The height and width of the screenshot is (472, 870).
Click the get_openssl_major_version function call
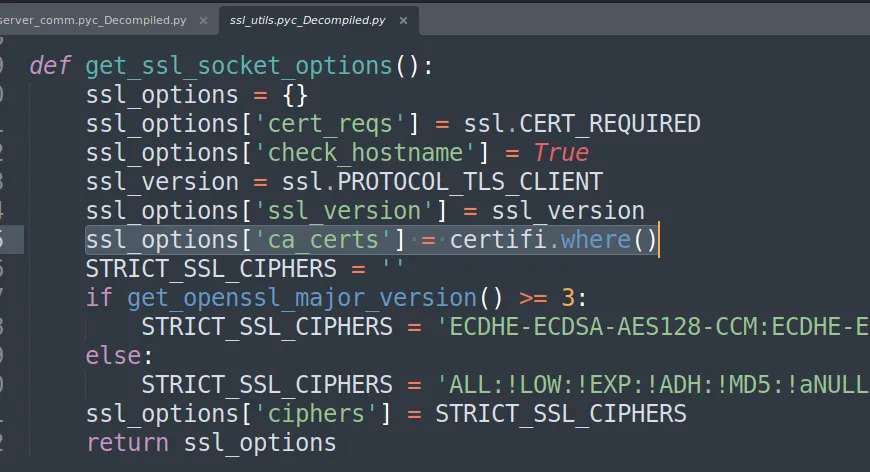click(x=300, y=298)
